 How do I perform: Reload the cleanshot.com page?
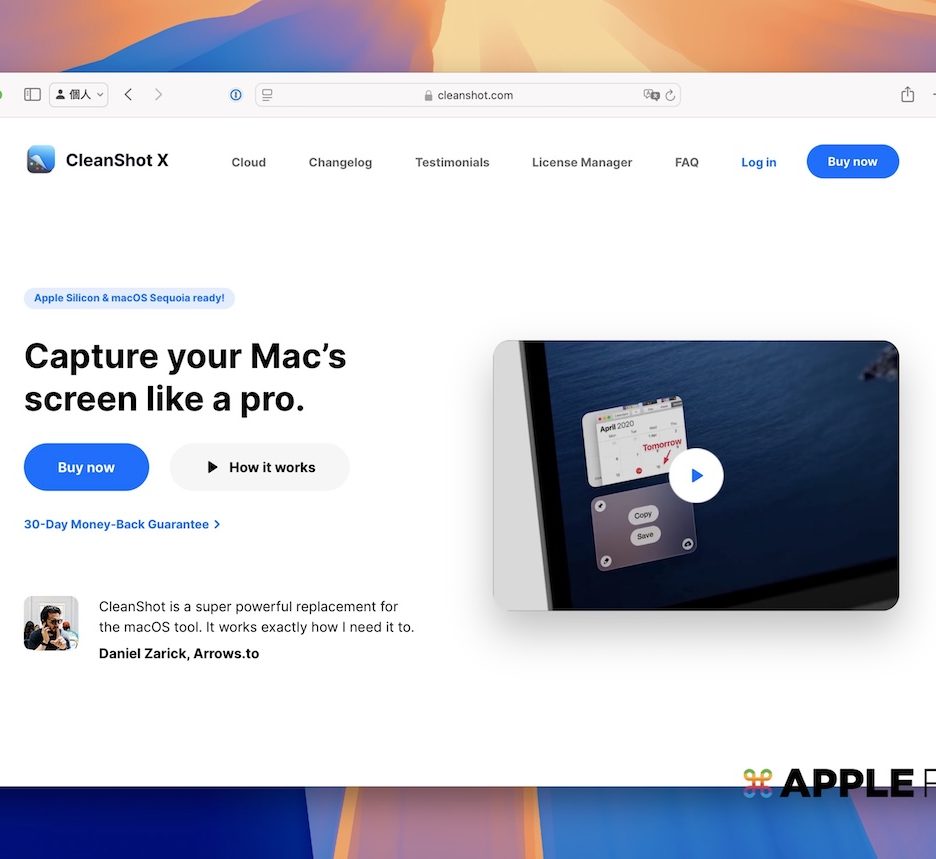(x=670, y=95)
